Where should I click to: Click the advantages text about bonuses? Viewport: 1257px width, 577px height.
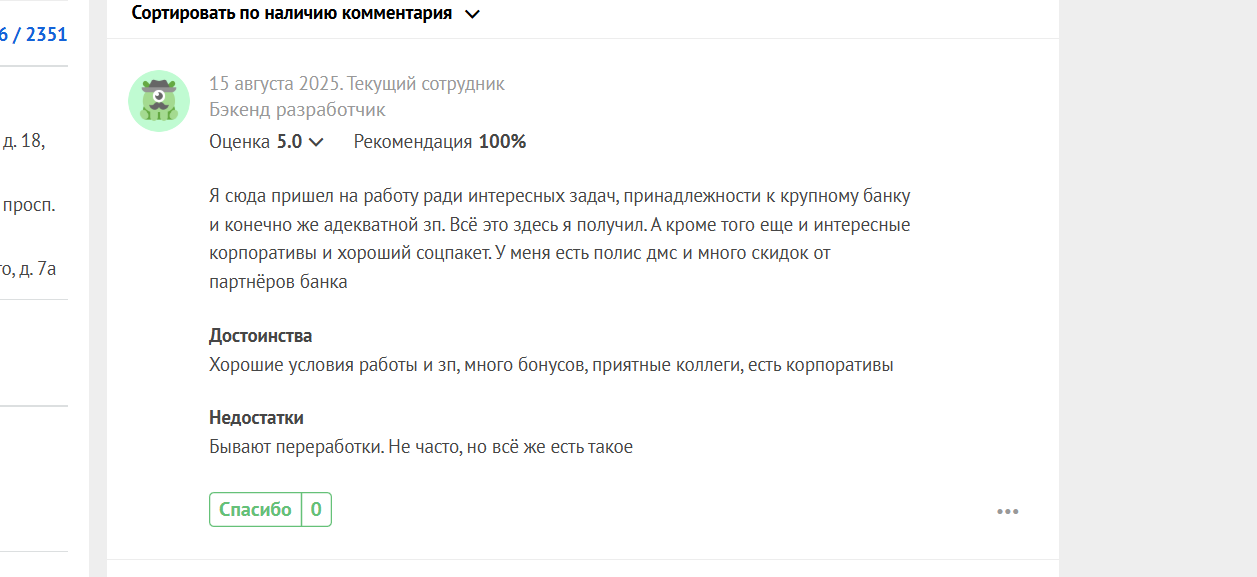tap(551, 365)
